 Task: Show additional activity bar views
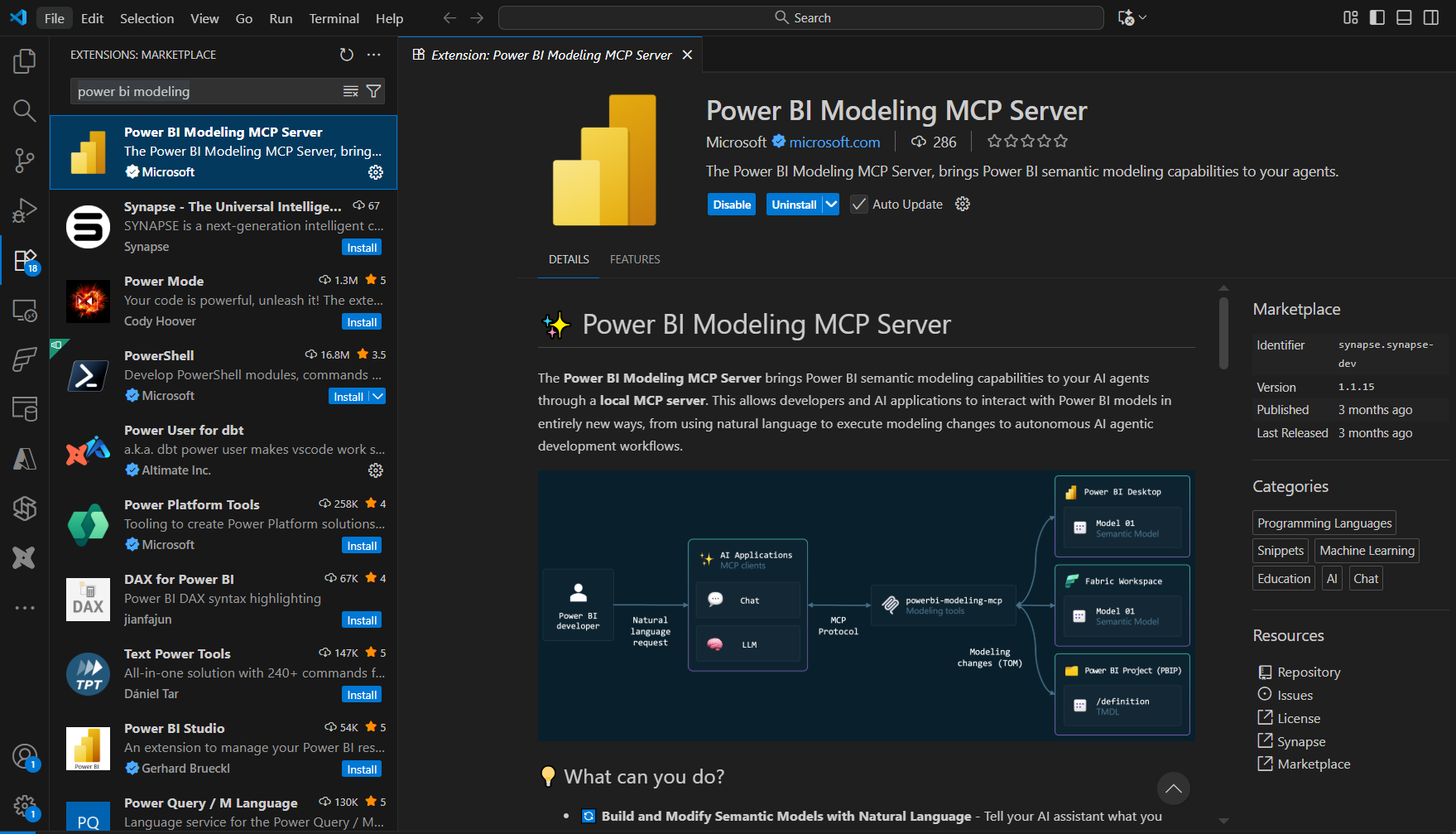(25, 607)
